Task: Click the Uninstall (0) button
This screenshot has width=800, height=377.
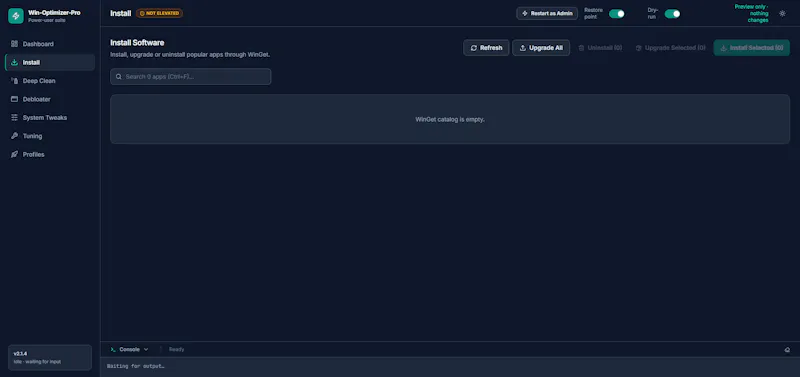Action: (x=600, y=48)
